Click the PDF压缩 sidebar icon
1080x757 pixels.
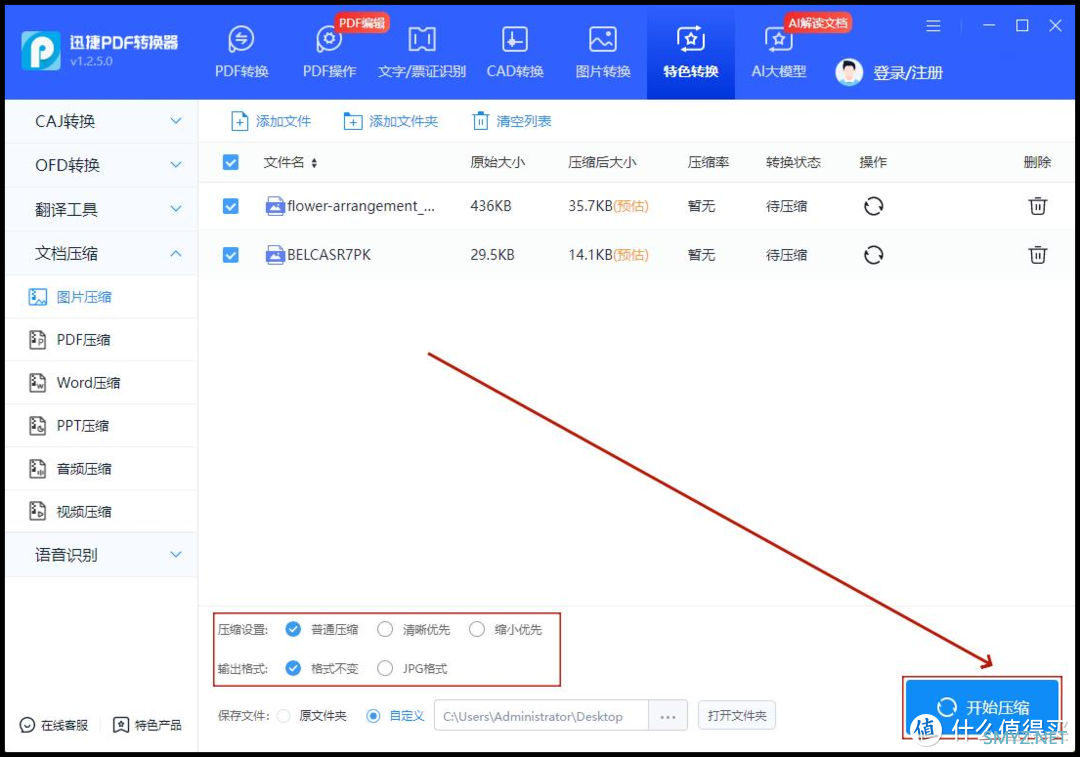[x=37, y=340]
